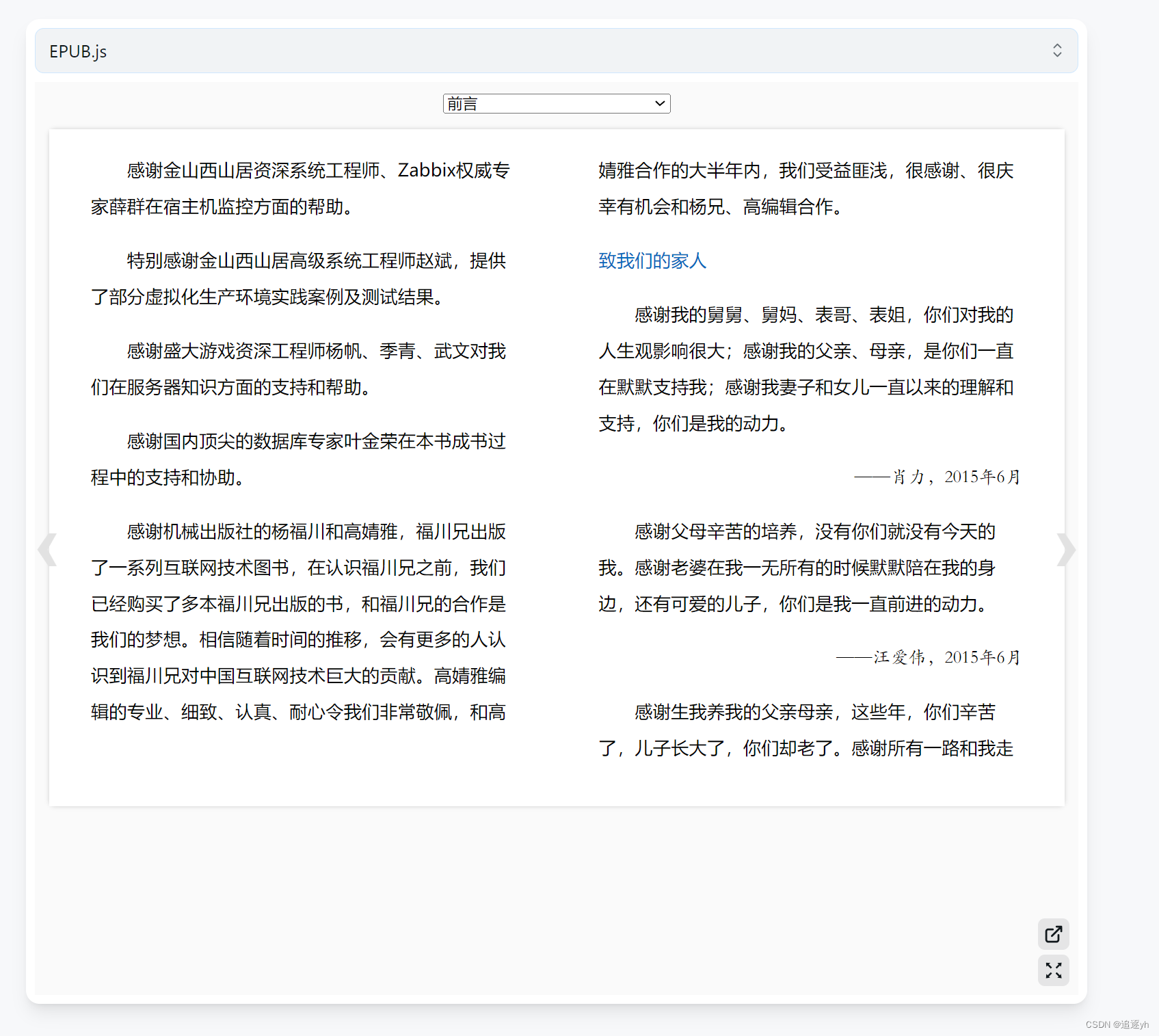1159x1036 pixels.
Task: Click paragraph starting 感谢国内顶尖的数据库专家
Action: pyautogui.click(x=299, y=459)
